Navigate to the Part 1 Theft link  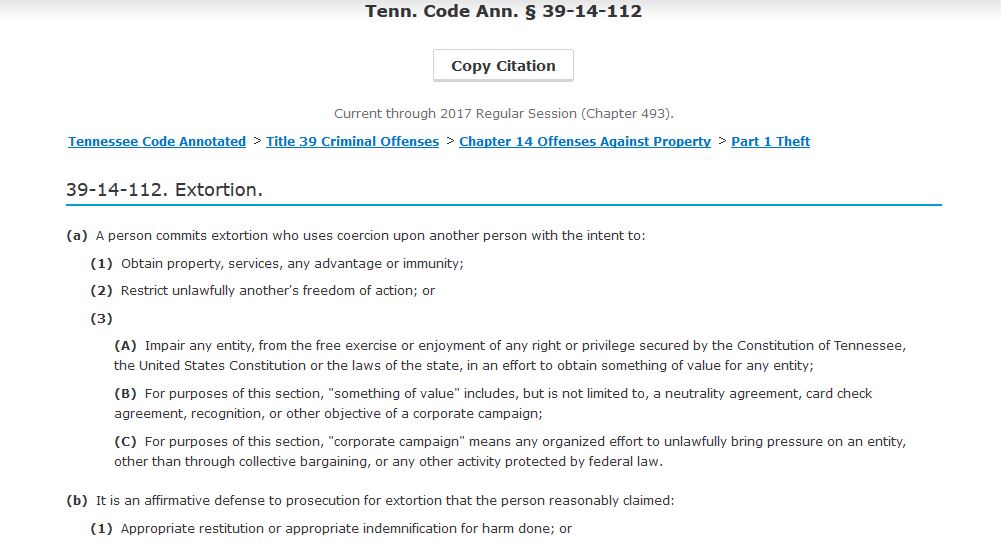[770, 142]
